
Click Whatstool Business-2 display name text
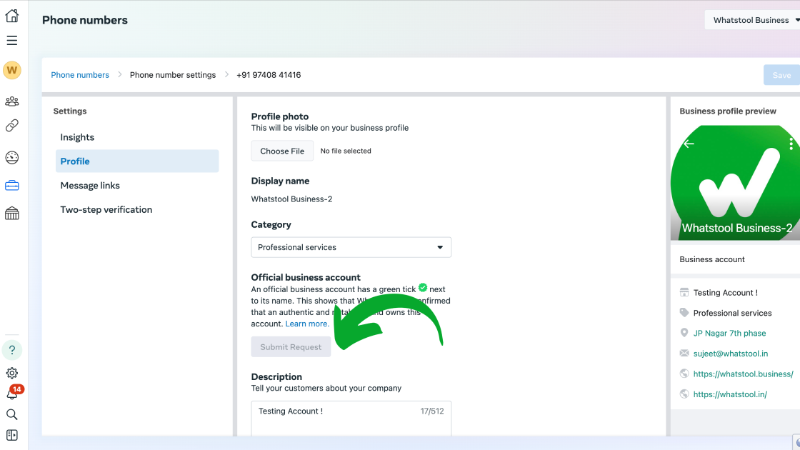[291, 199]
